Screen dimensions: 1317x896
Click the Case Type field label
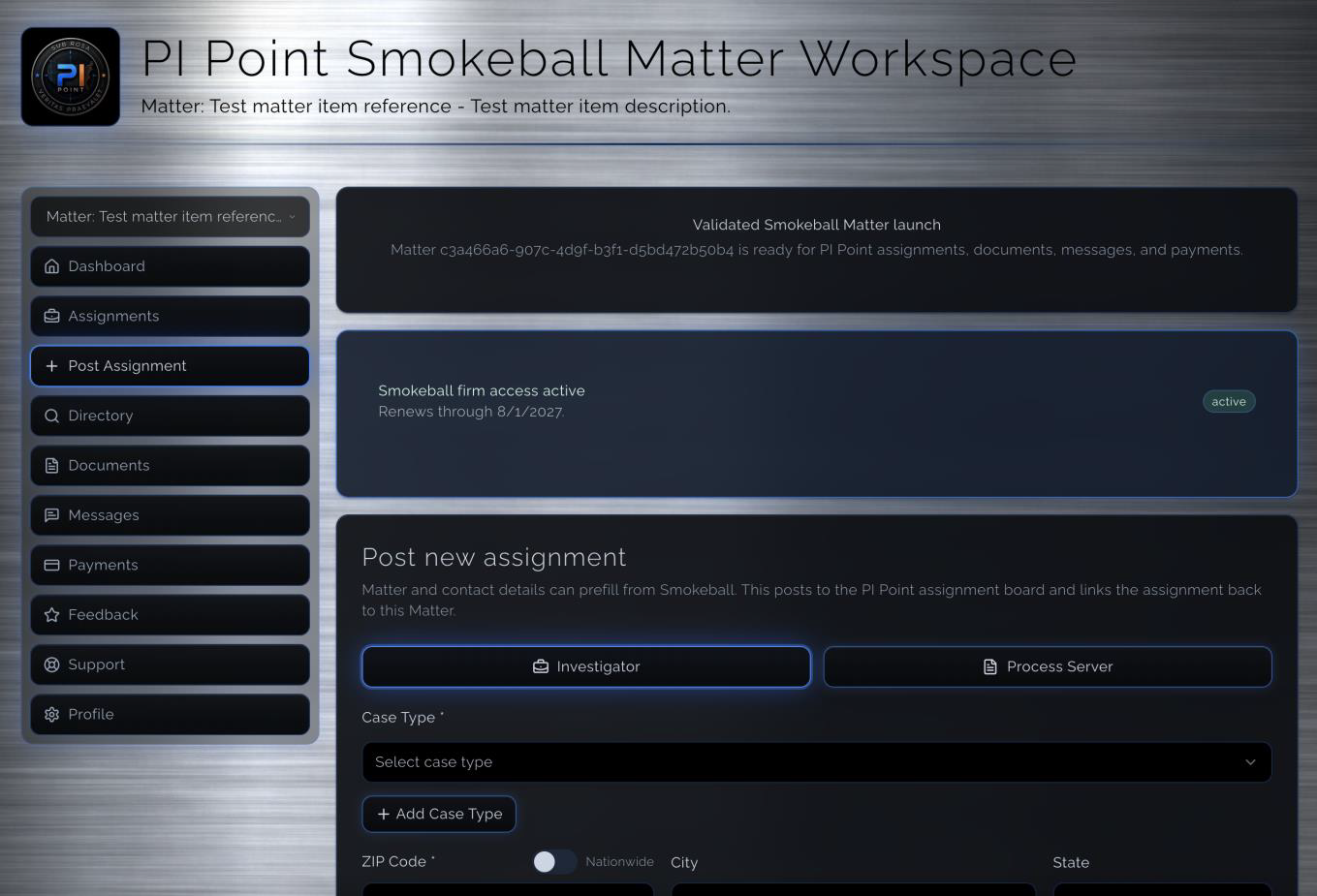[403, 718]
